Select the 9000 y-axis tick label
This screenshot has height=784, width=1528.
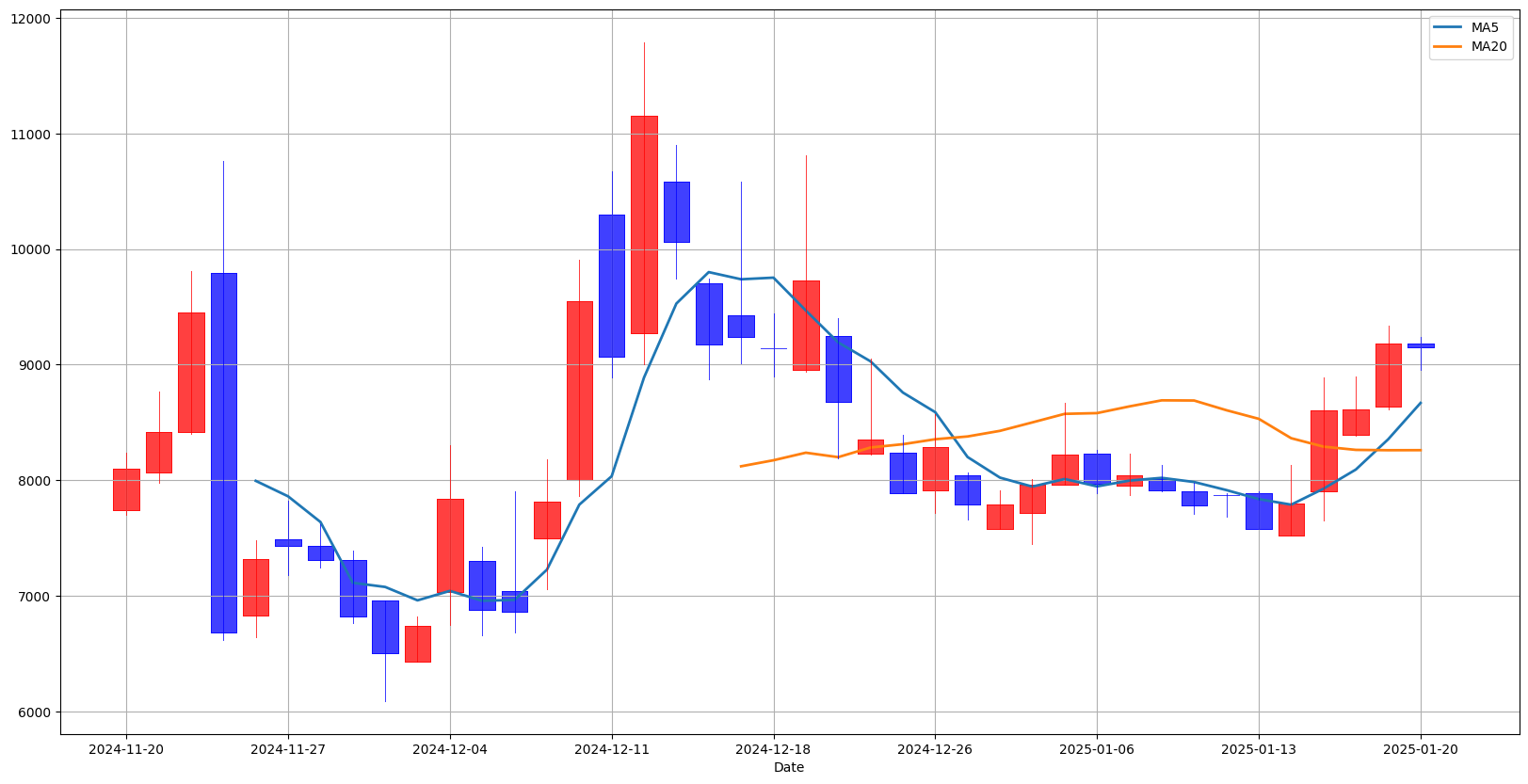pyautogui.click(x=34, y=365)
